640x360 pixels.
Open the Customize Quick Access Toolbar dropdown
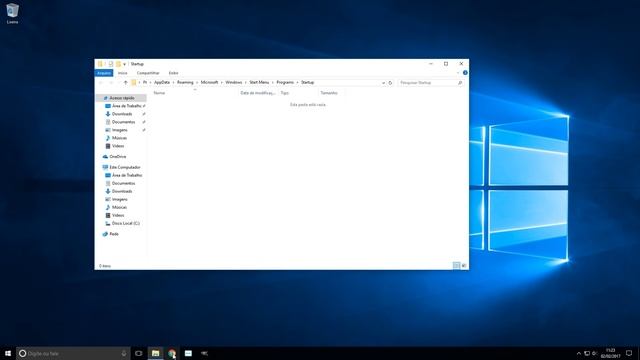point(124,64)
